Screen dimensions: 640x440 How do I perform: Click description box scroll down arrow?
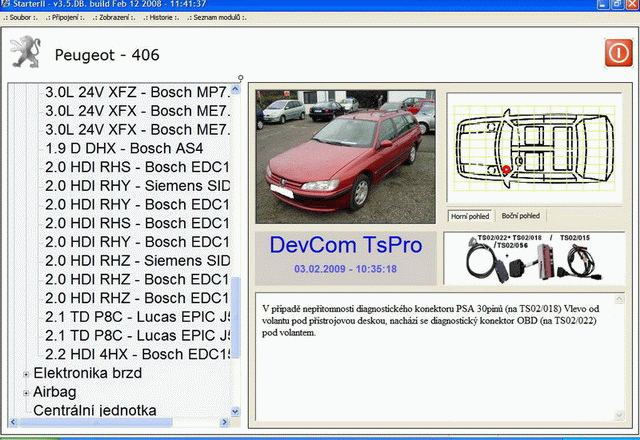tap(619, 416)
